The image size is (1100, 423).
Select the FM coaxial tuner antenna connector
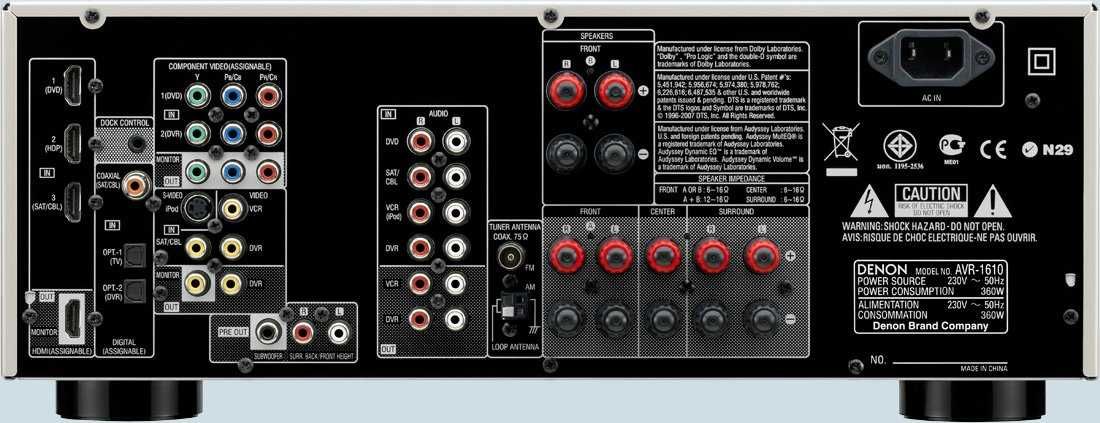tap(511, 257)
